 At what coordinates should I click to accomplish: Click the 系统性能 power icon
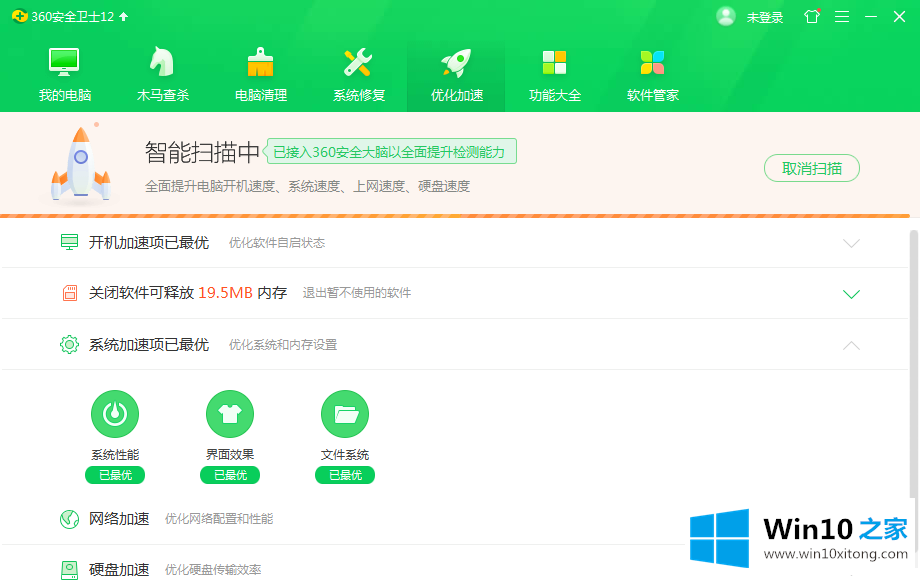(x=115, y=414)
